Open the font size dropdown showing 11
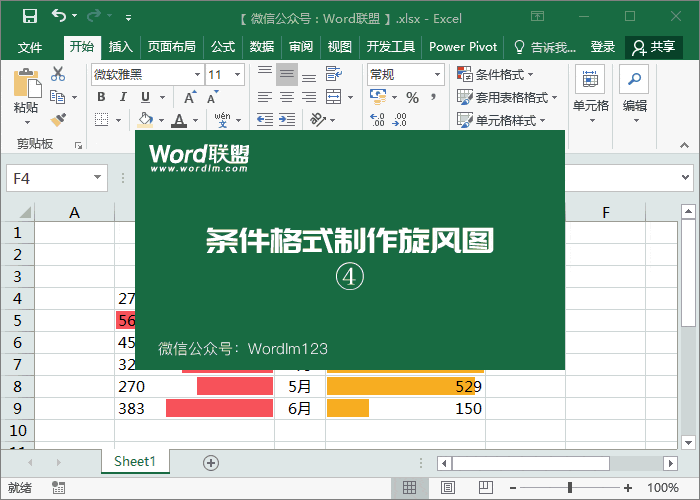Image resolution: width=700 pixels, height=500 pixels. tap(238, 75)
